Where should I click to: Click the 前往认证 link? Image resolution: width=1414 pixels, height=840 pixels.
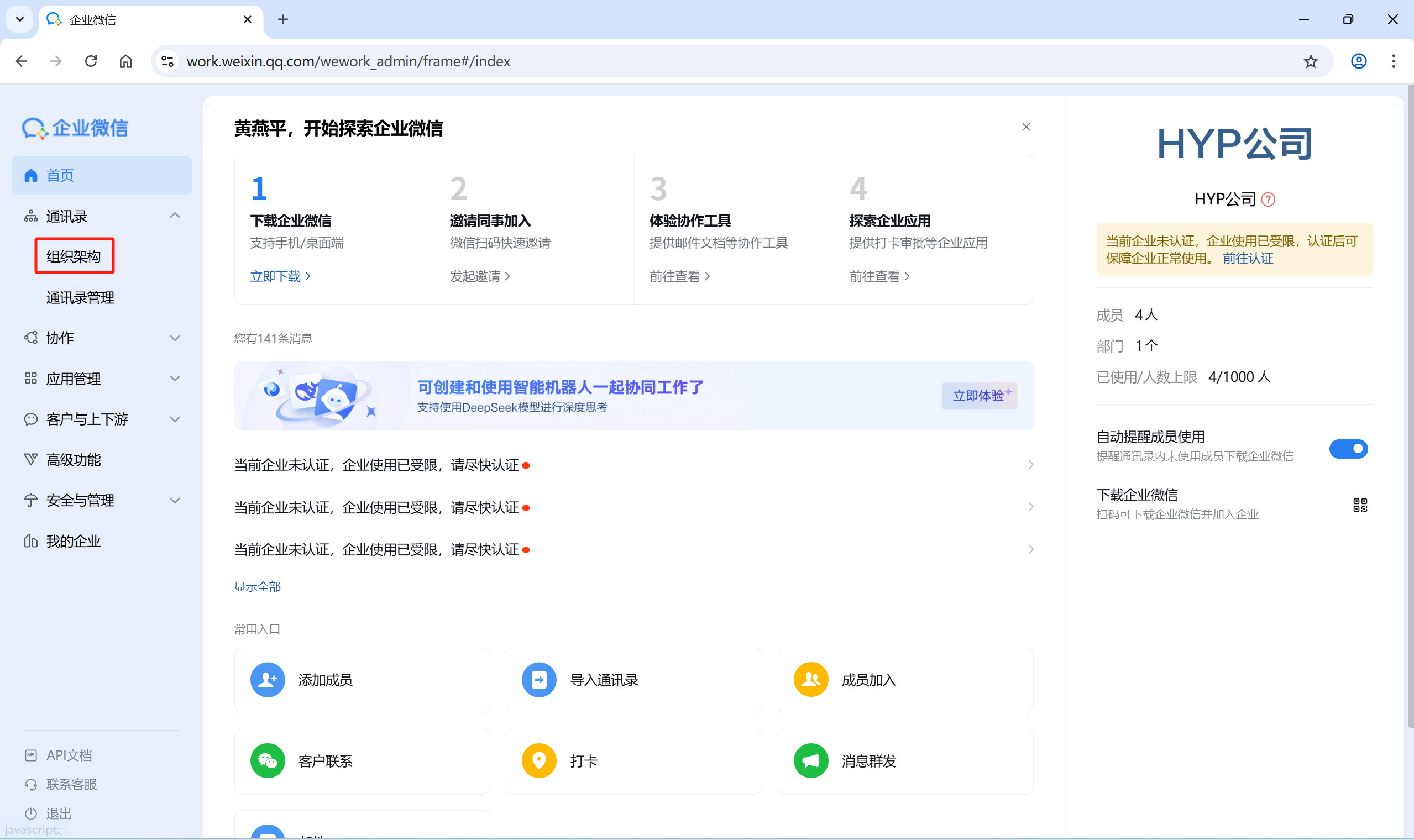[x=1248, y=258]
